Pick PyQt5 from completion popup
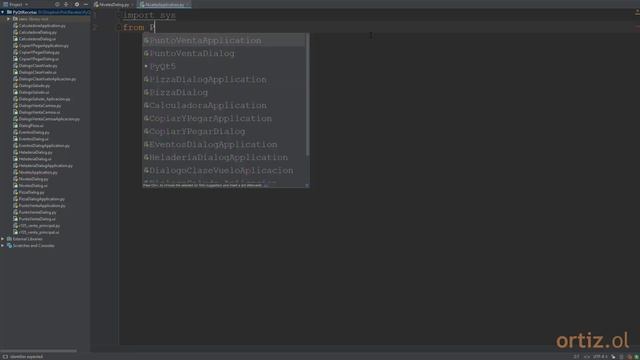640x360 pixels. point(224,66)
